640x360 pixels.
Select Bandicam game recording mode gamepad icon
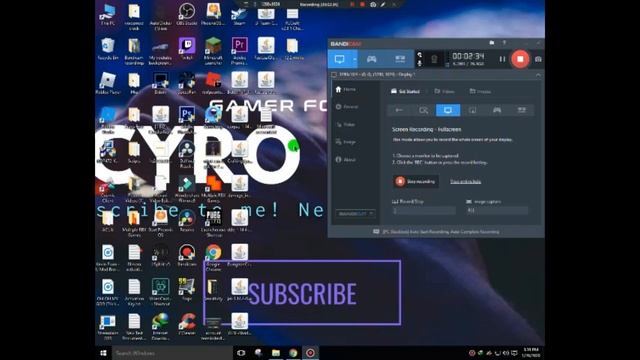click(371, 59)
